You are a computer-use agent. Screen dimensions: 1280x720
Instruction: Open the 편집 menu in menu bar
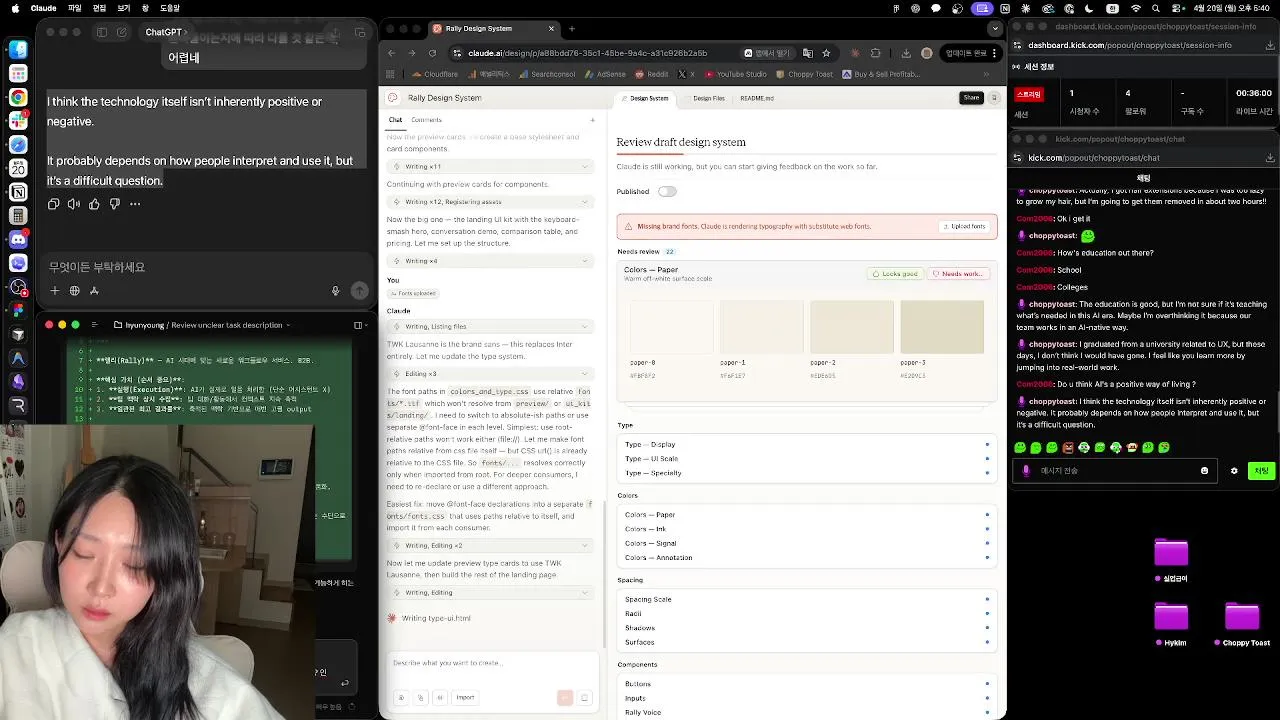(x=100, y=8)
